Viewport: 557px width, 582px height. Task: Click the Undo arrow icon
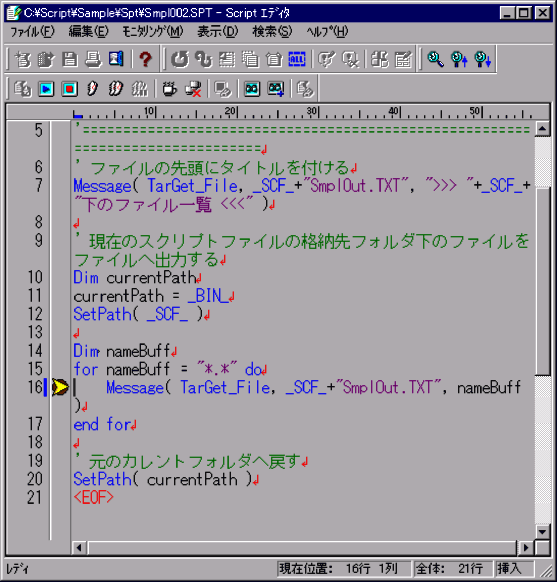point(180,59)
